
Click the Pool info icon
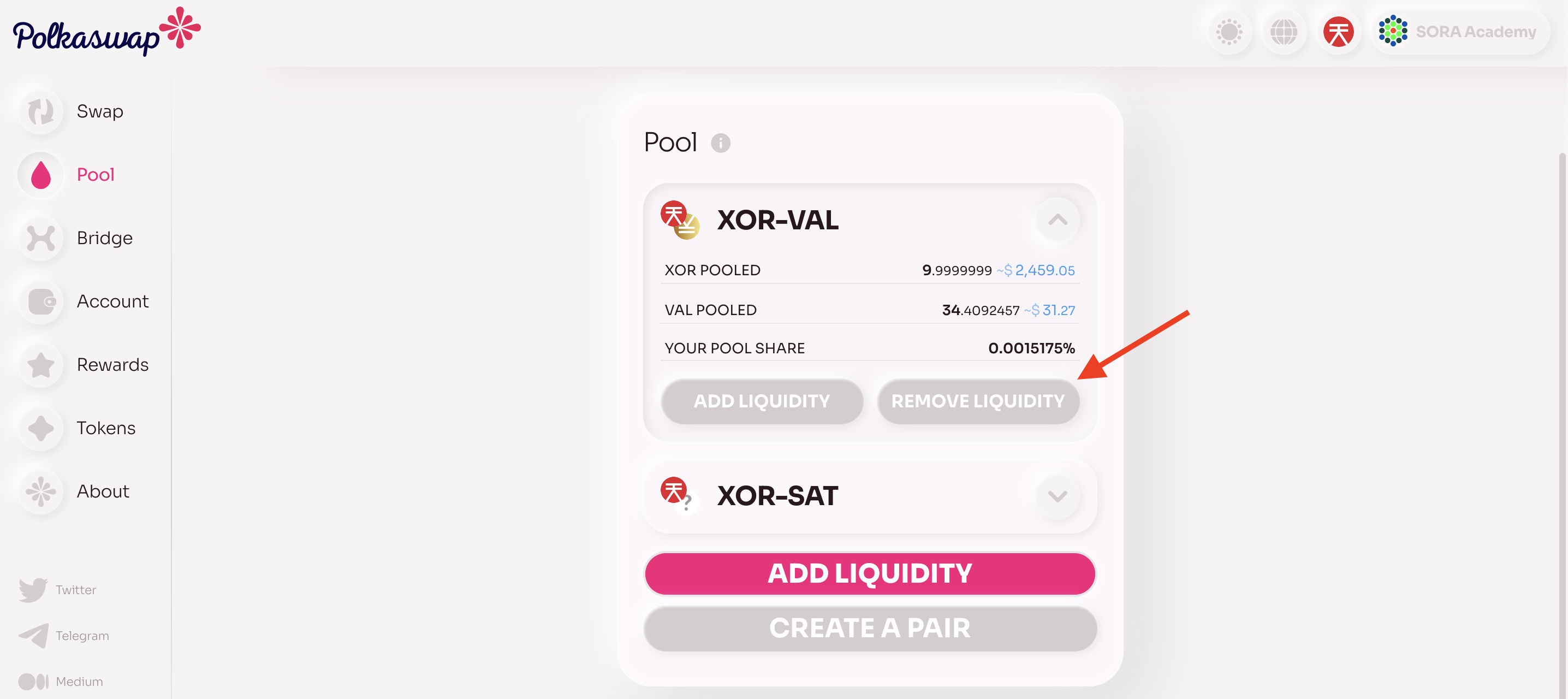(x=720, y=143)
